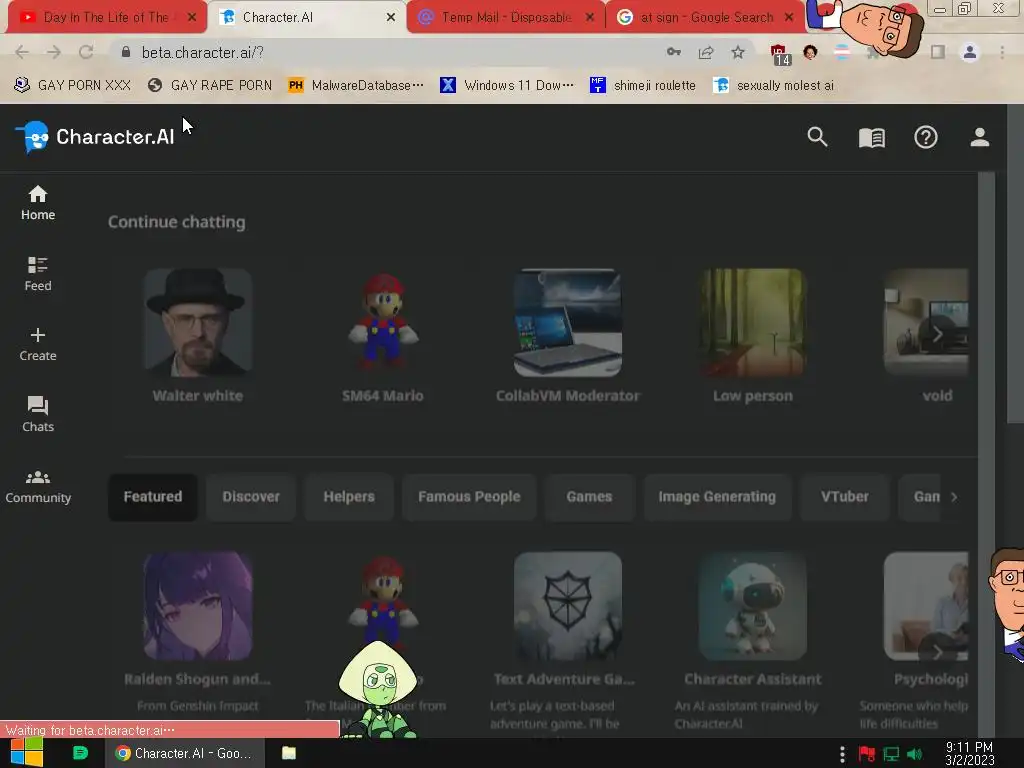This screenshot has width=1024, height=768.
Task: Click the share page icon in address bar
Action: [x=706, y=52]
